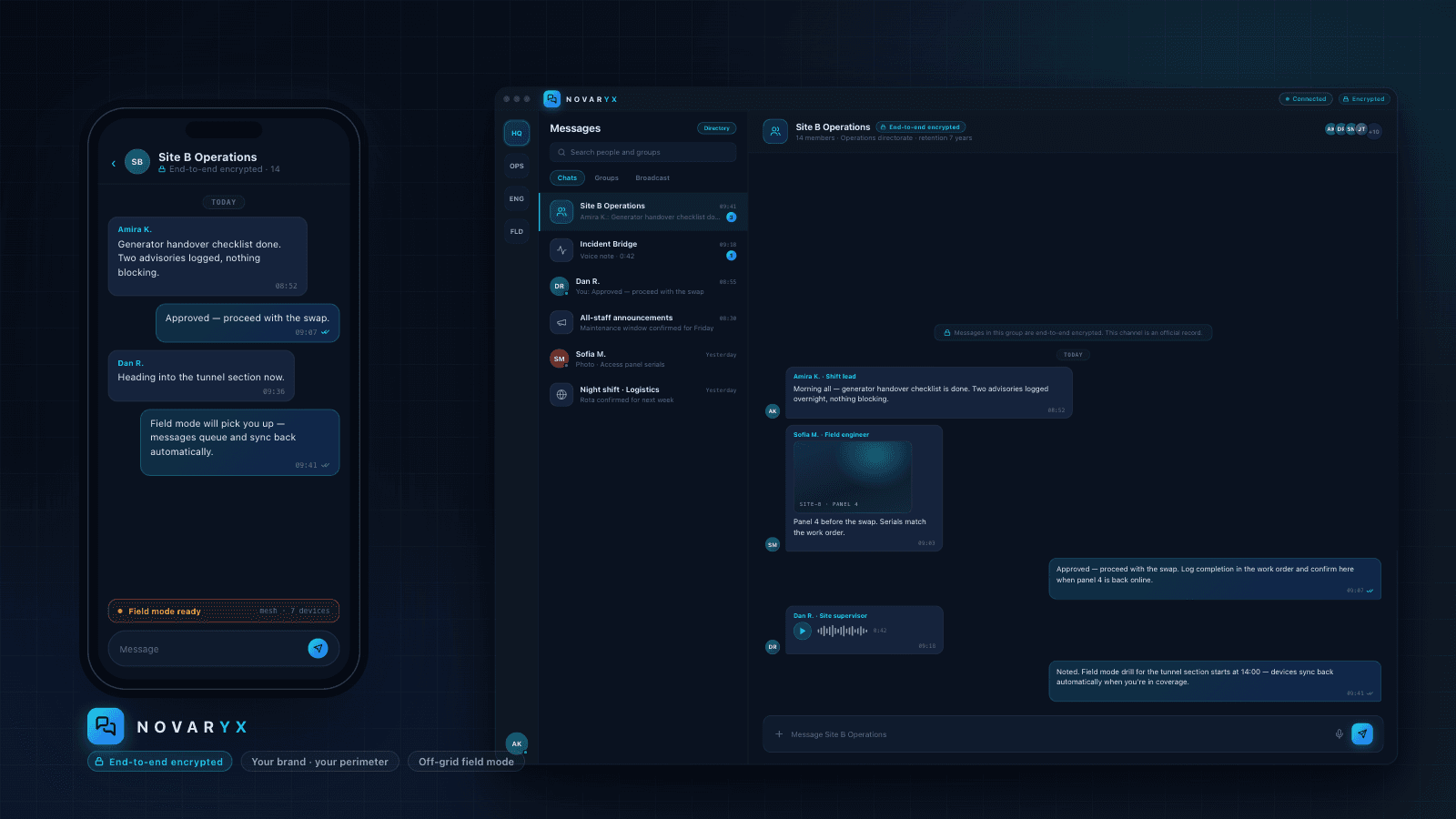
Task: Click the microphone icon in the composer
Action: (x=1340, y=733)
